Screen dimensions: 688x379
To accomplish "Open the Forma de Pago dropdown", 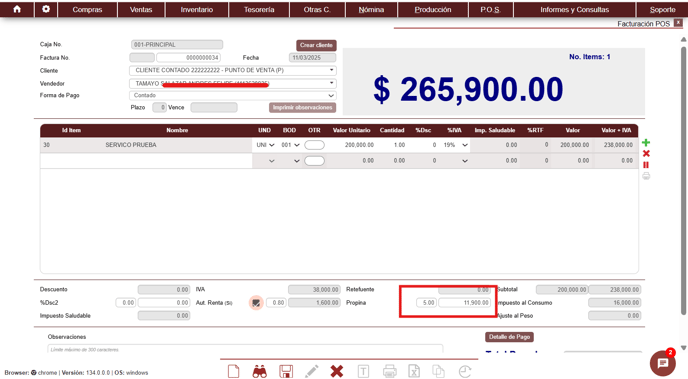I will [x=233, y=95].
